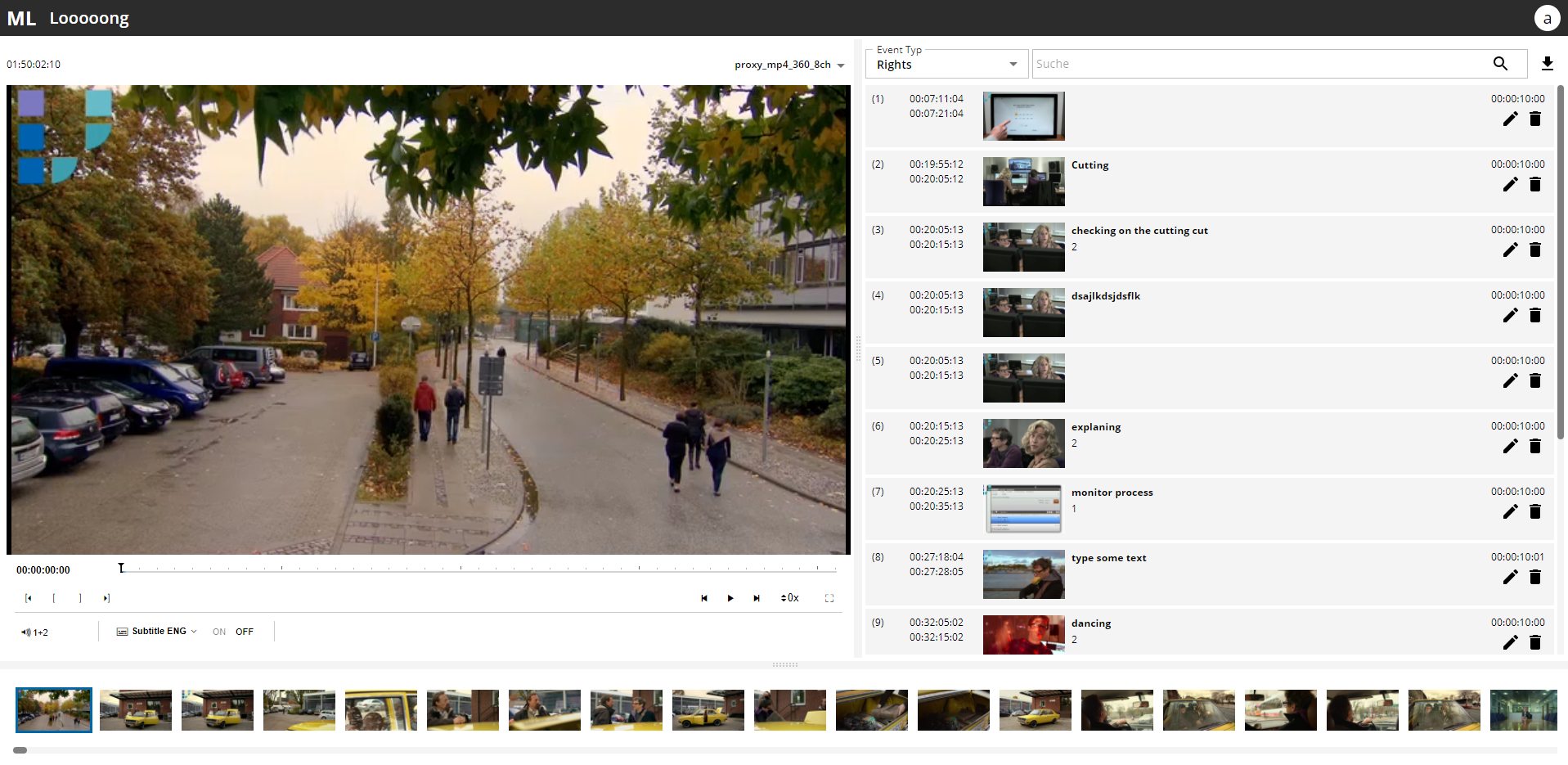Edit the 'explaning' event
The width and height of the screenshot is (1568, 765).
[1510, 446]
